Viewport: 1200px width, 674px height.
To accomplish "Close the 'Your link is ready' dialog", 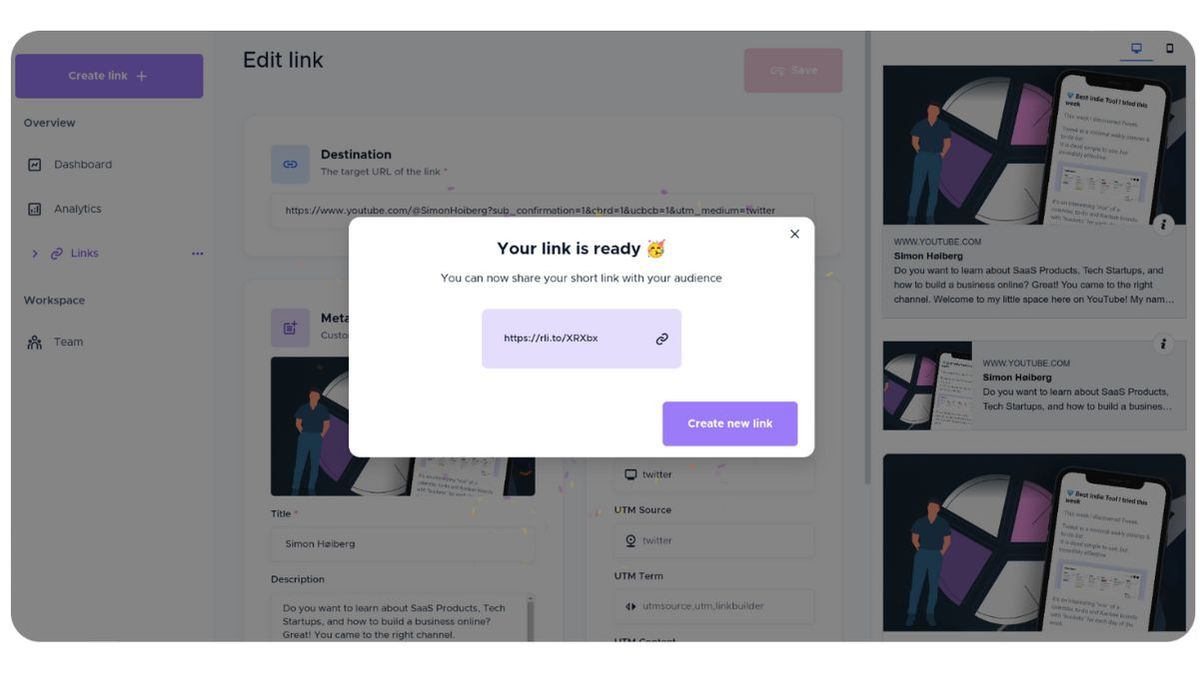I will point(795,234).
